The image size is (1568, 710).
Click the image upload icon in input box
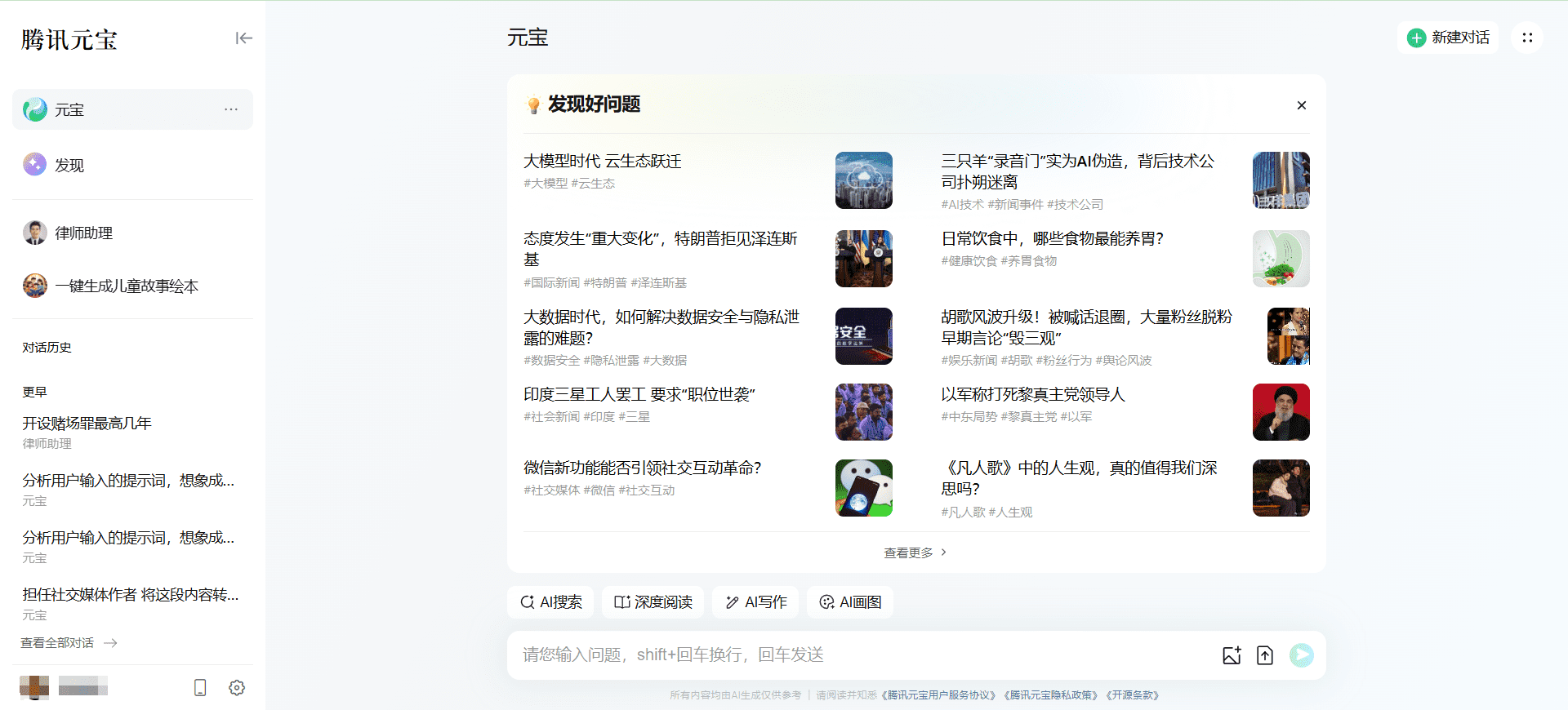[x=1232, y=655]
